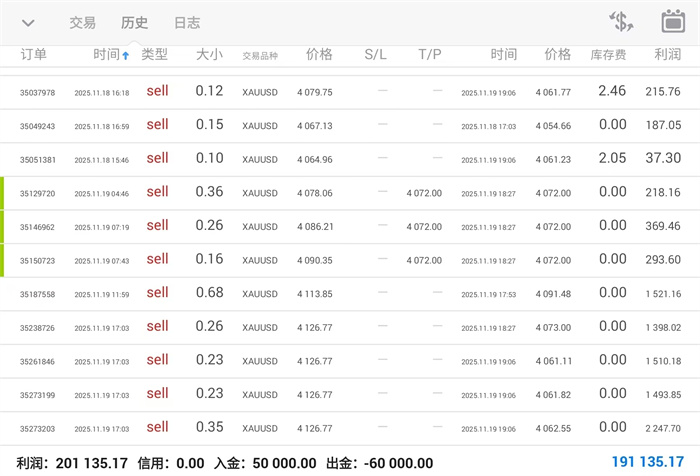
Task: Click the 库存费 column header
Action: 609,55
